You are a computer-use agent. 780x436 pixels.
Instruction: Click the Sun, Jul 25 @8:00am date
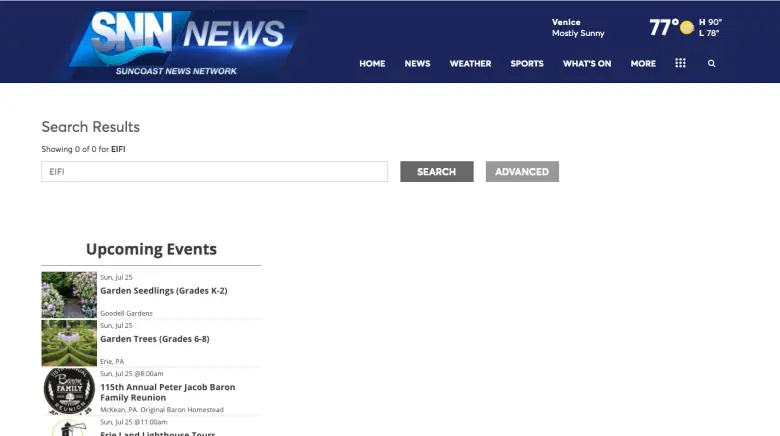(131, 373)
